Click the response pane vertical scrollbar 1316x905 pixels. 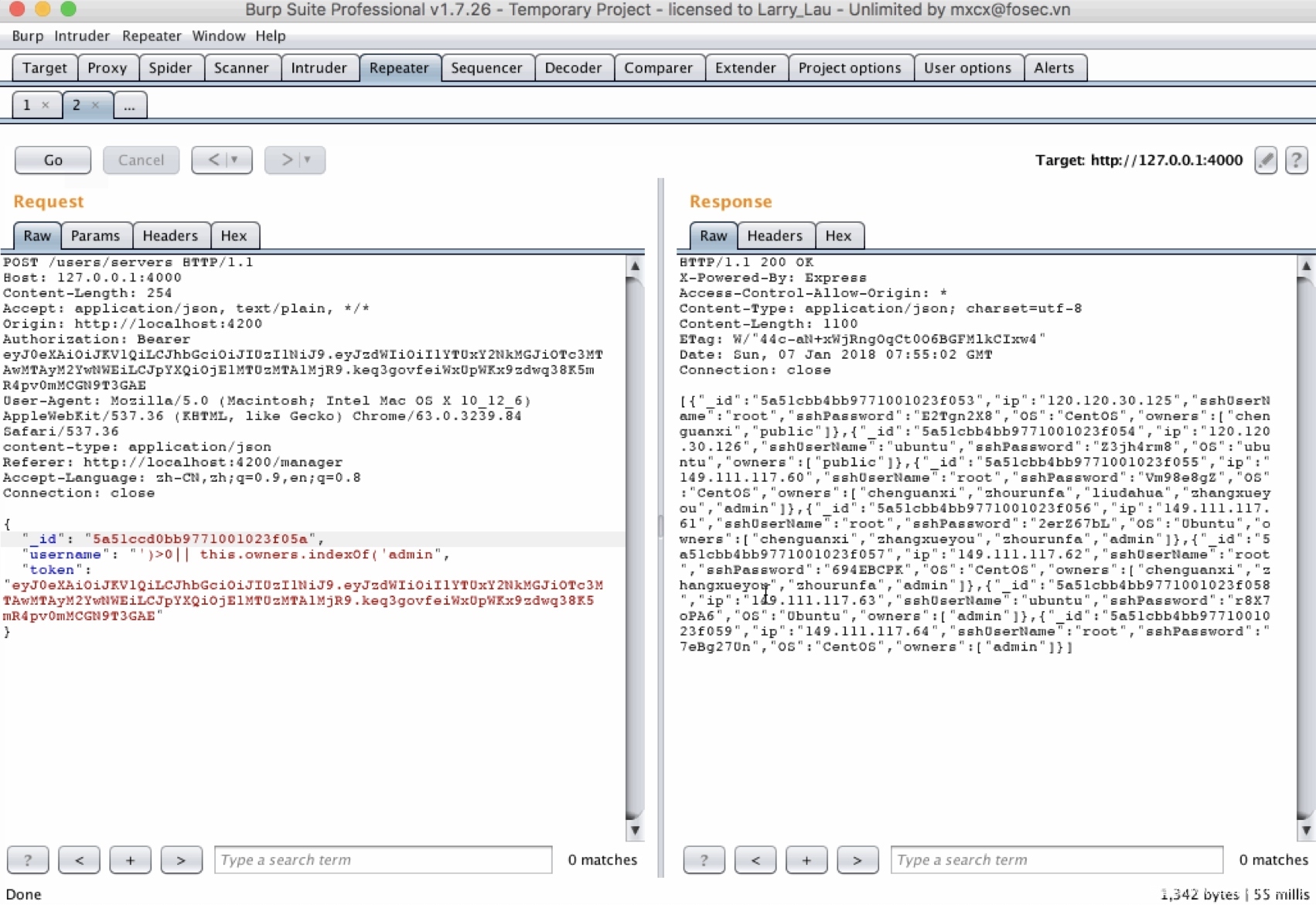coord(1306,548)
